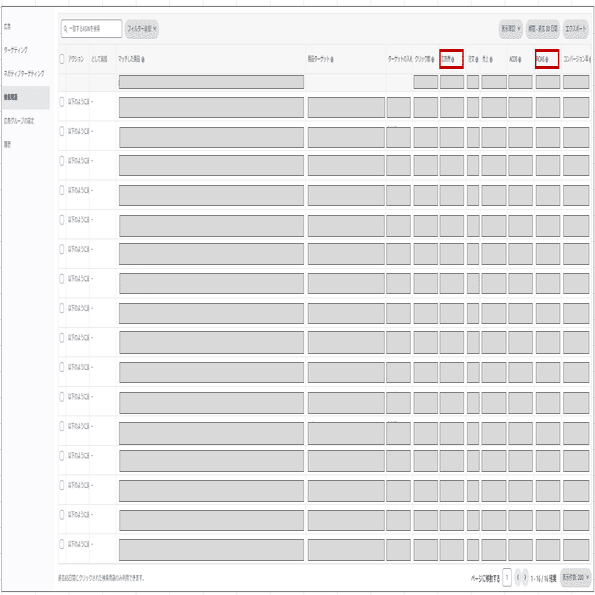Open the 履歴 sidebar tab
This screenshot has height=595, width=595.
[7, 144]
